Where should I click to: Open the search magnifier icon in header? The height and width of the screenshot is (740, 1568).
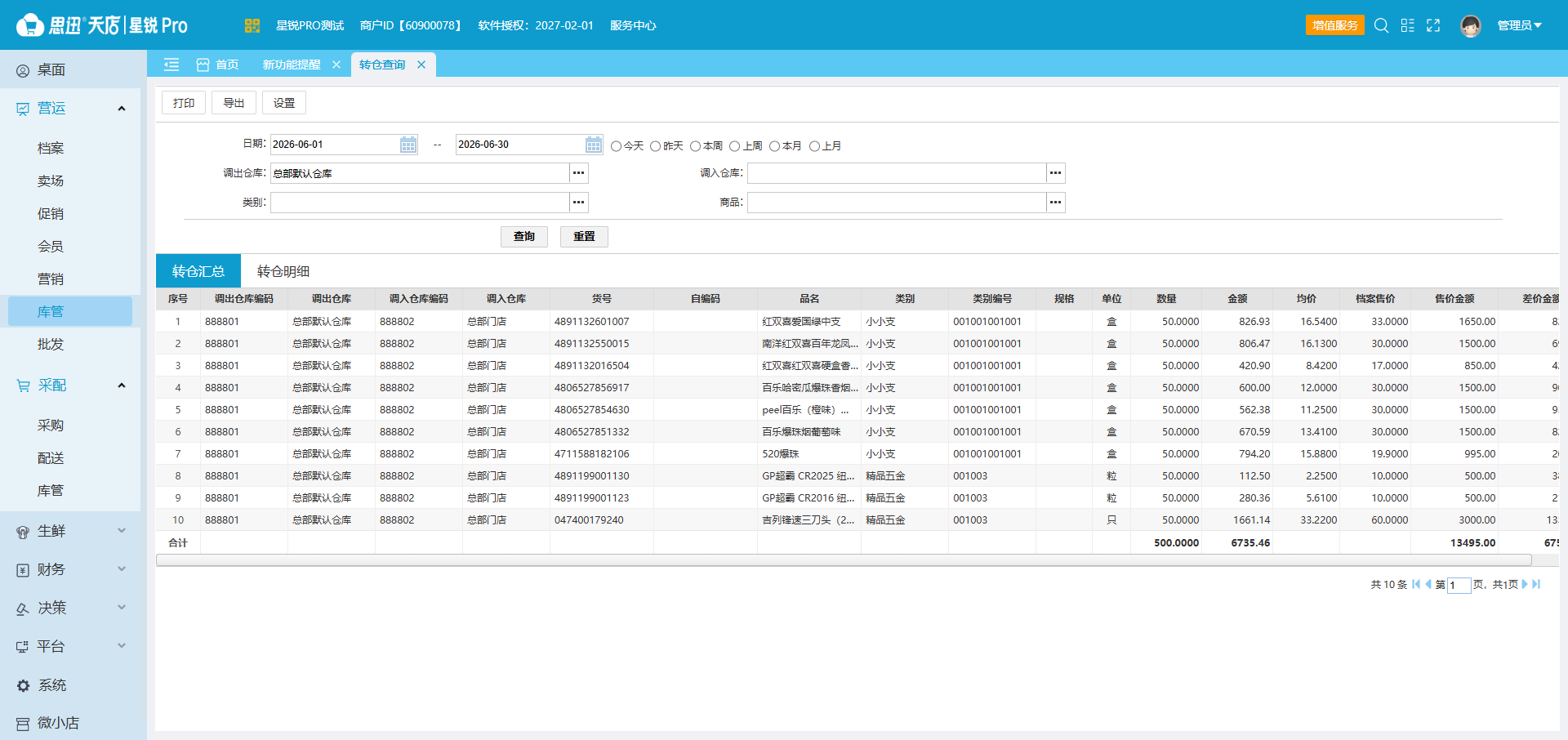point(1381,25)
